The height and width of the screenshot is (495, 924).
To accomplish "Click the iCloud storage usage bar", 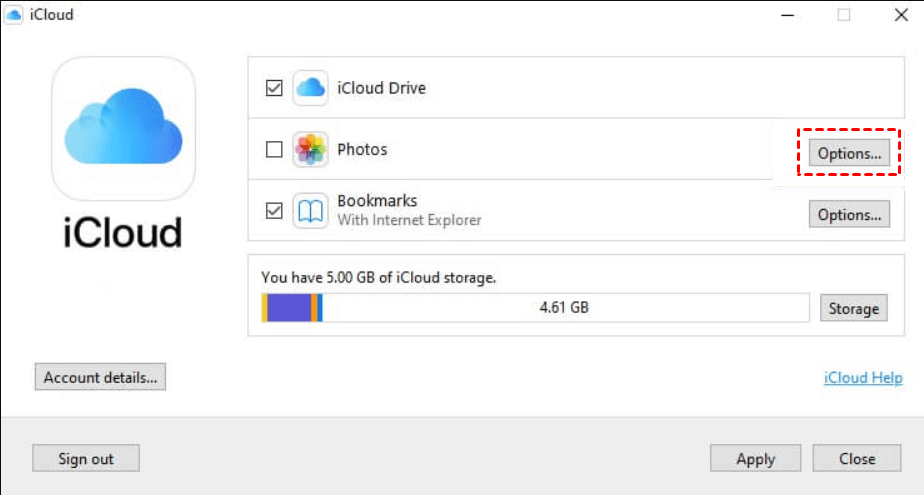I will point(535,307).
